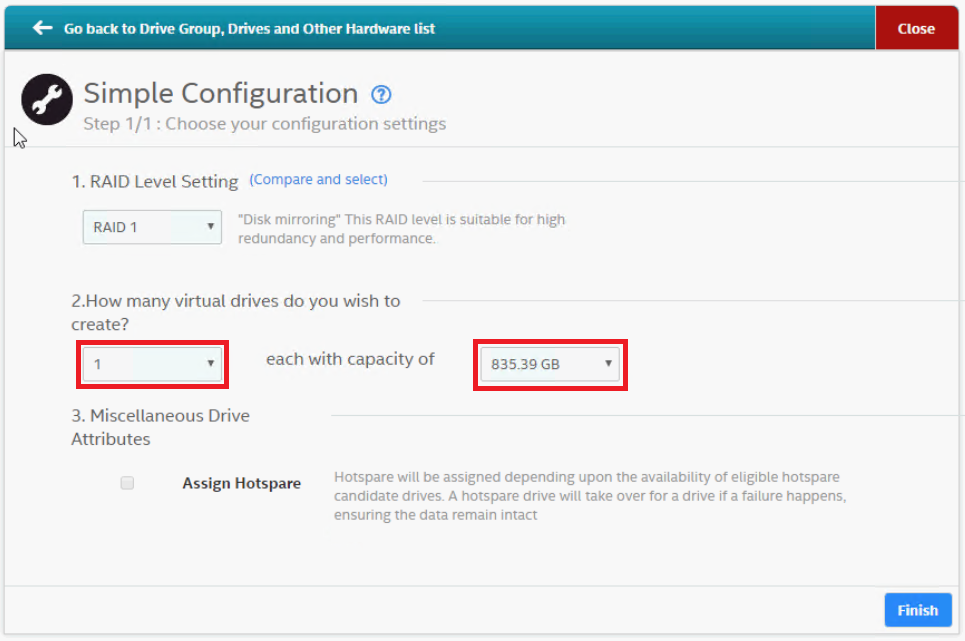Image resolution: width=965 pixels, height=641 pixels.
Task: Click the virtual drives question heading
Action: (235, 312)
